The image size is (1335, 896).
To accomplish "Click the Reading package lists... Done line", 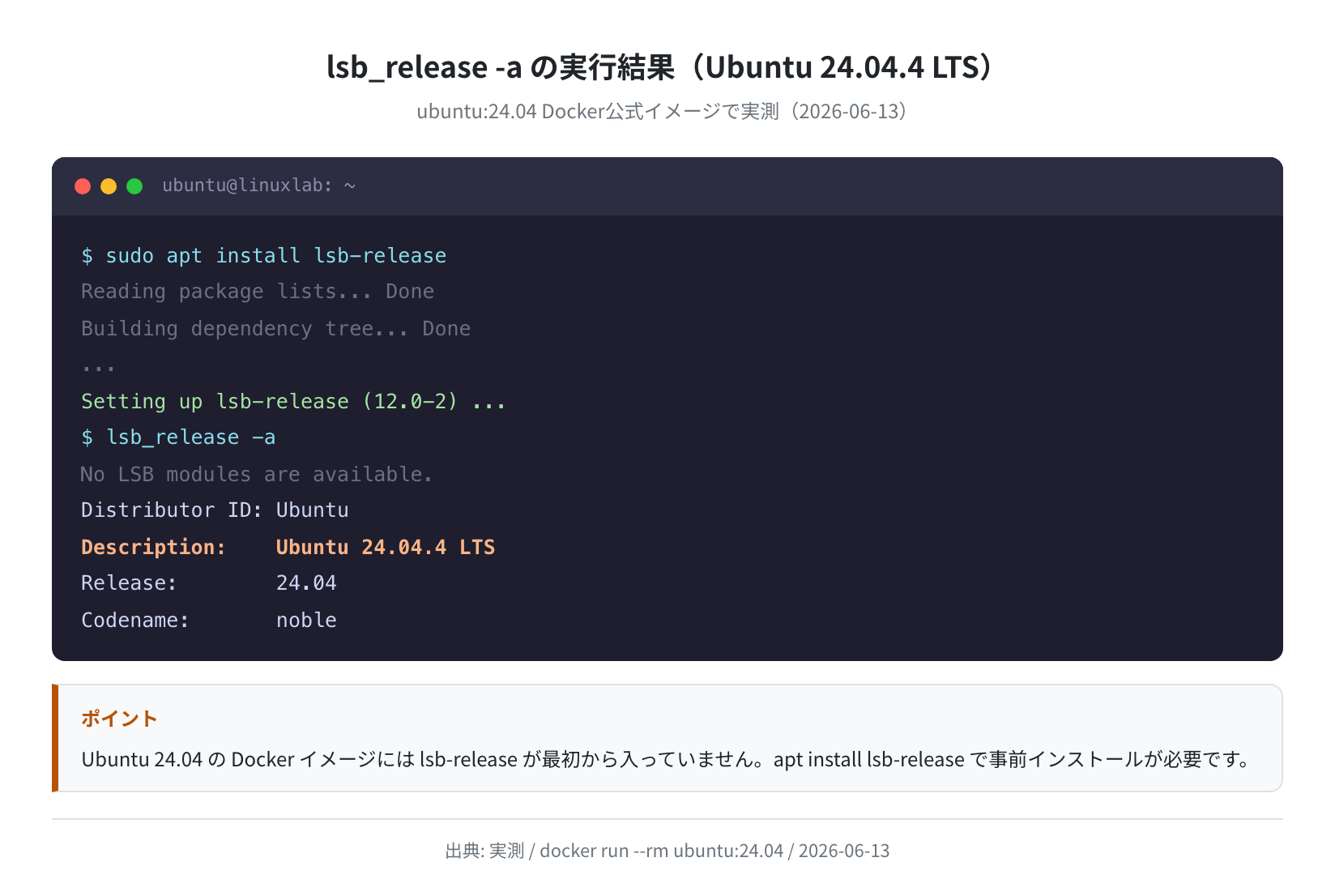I will (x=258, y=292).
